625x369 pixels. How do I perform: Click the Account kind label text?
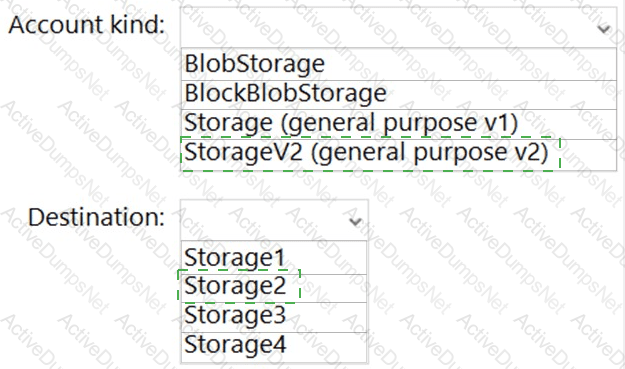[x=86, y=25]
